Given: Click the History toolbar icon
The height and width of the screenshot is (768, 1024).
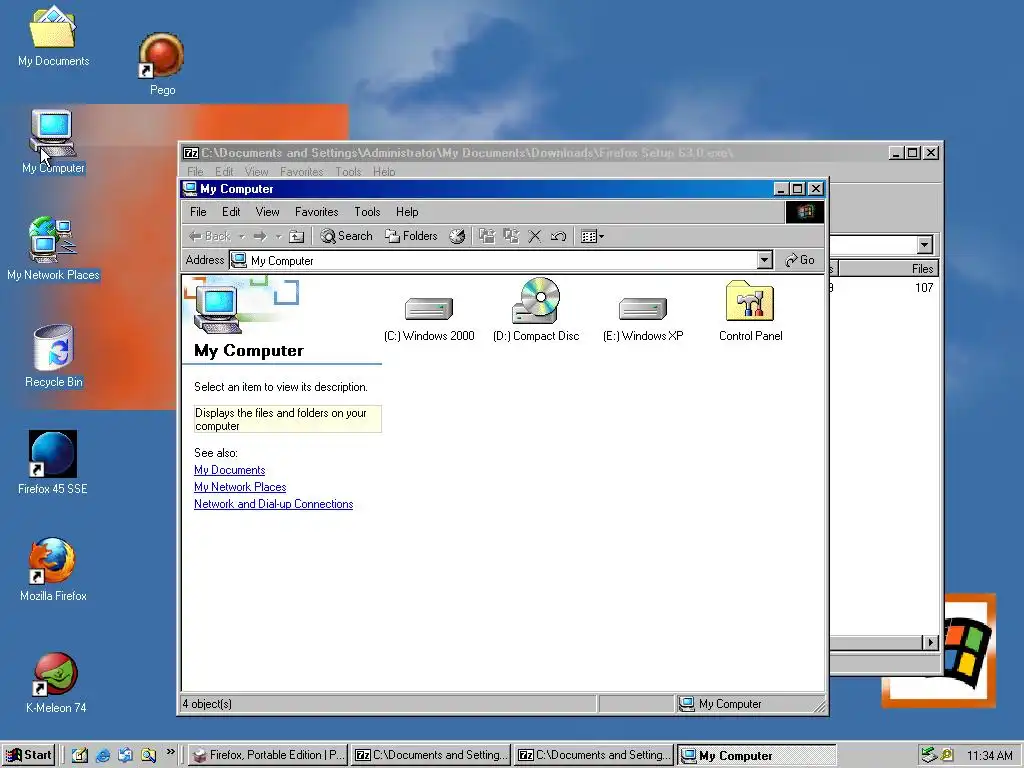Looking at the screenshot, I should click(457, 236).
